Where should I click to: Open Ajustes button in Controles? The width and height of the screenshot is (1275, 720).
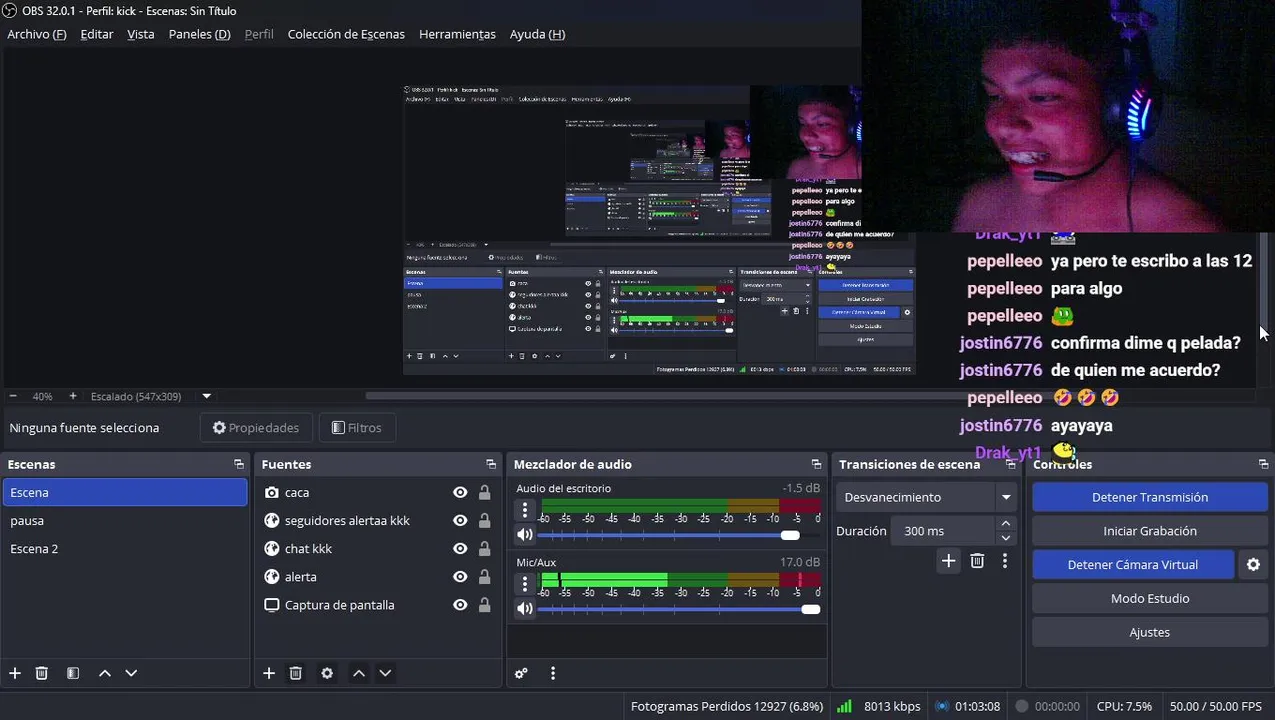click(1150, 632)
